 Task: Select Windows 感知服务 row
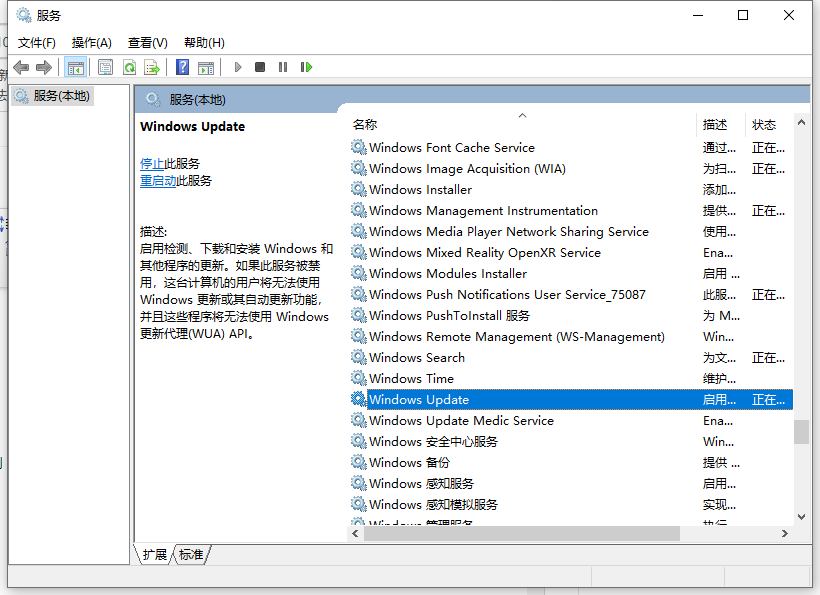pos(571,483)
